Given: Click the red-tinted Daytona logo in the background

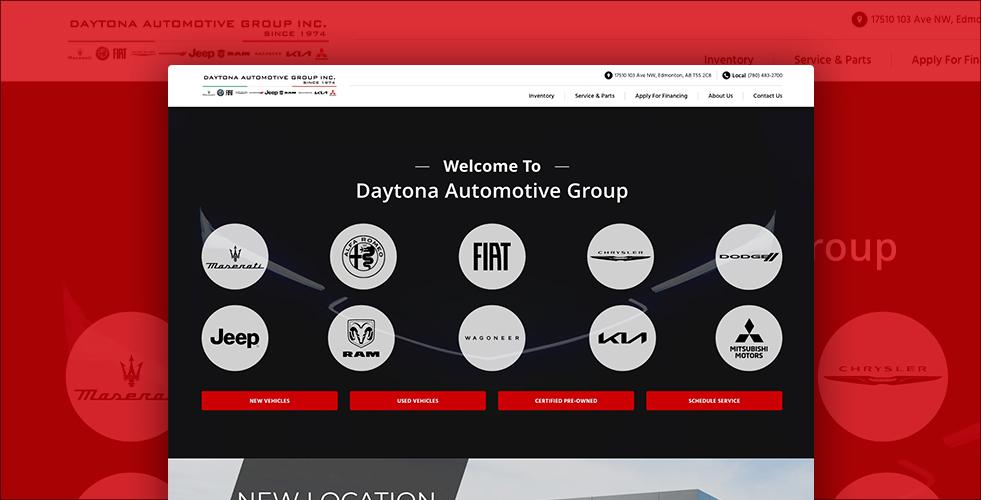Looking at the screenshot, I should [x=198, y=39].
